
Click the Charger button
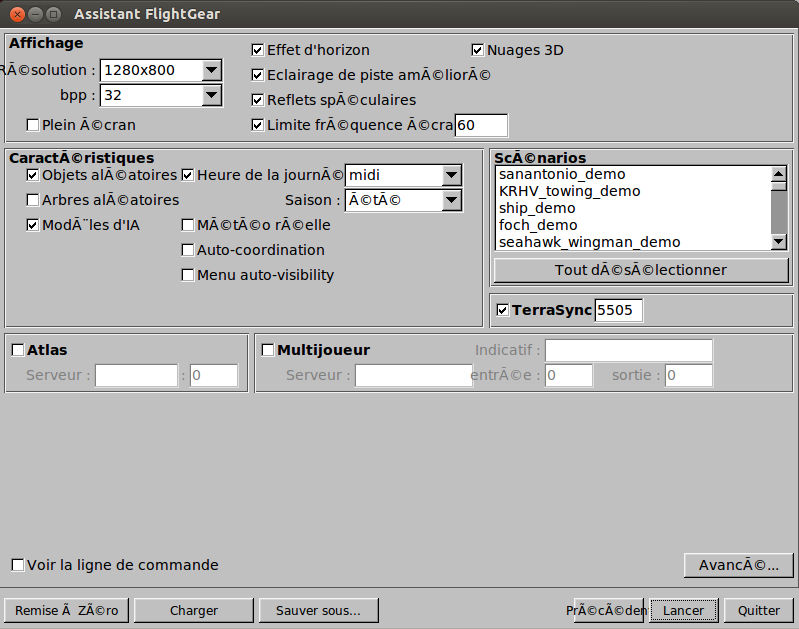pos(194,611)
